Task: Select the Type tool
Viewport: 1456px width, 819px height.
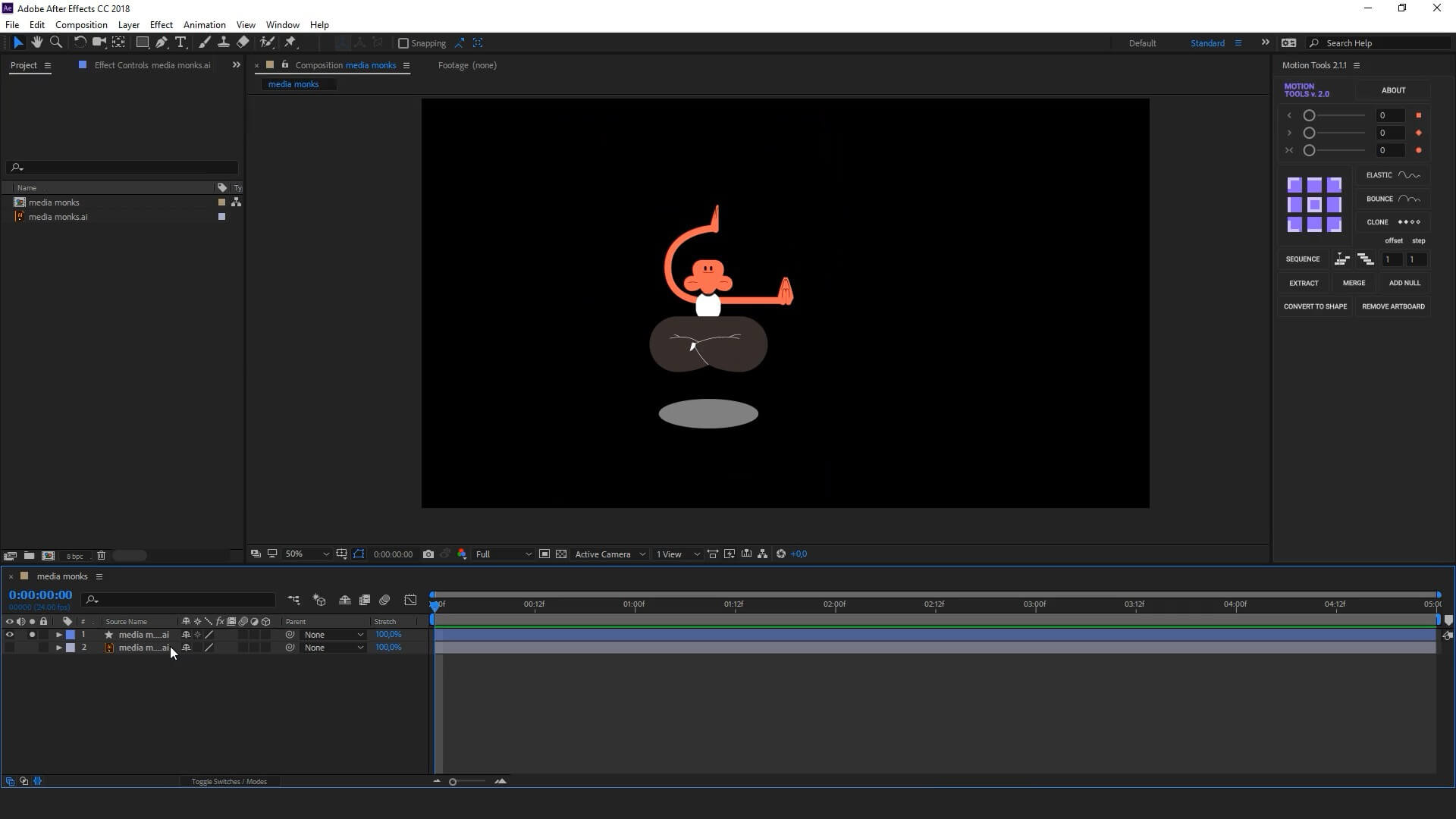Action: (x=180, y=42)
